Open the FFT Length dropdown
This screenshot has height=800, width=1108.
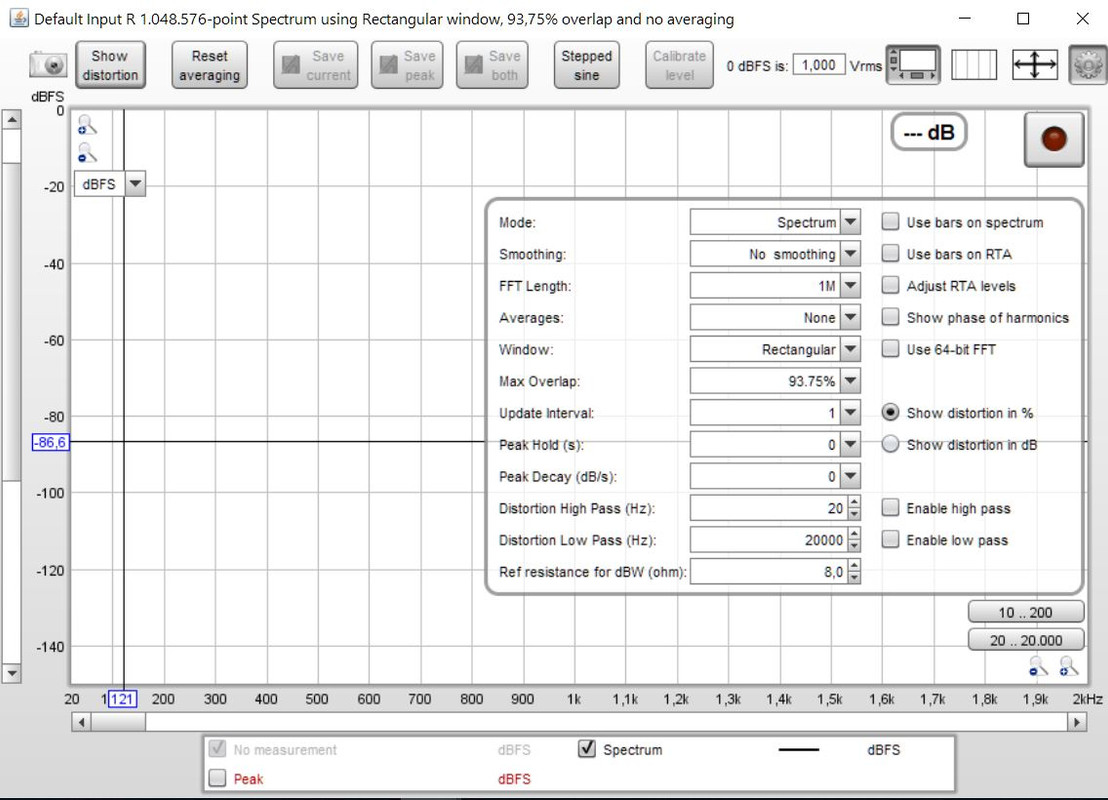point(851,286)
